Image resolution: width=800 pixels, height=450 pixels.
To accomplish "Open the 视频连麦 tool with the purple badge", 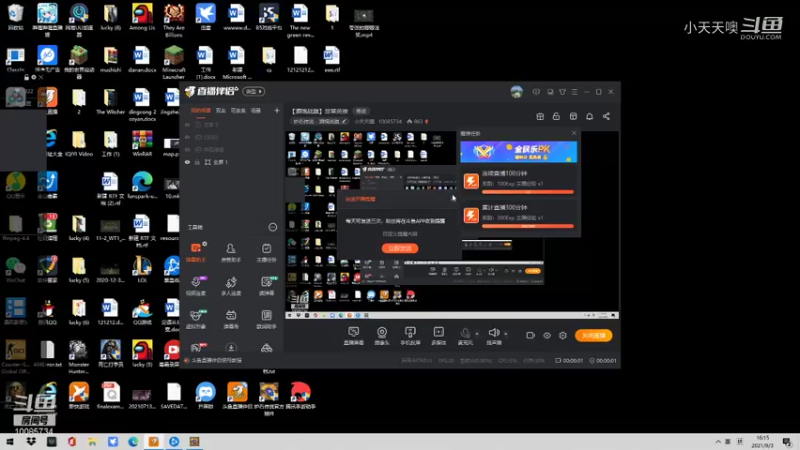I will pos(196,286).
